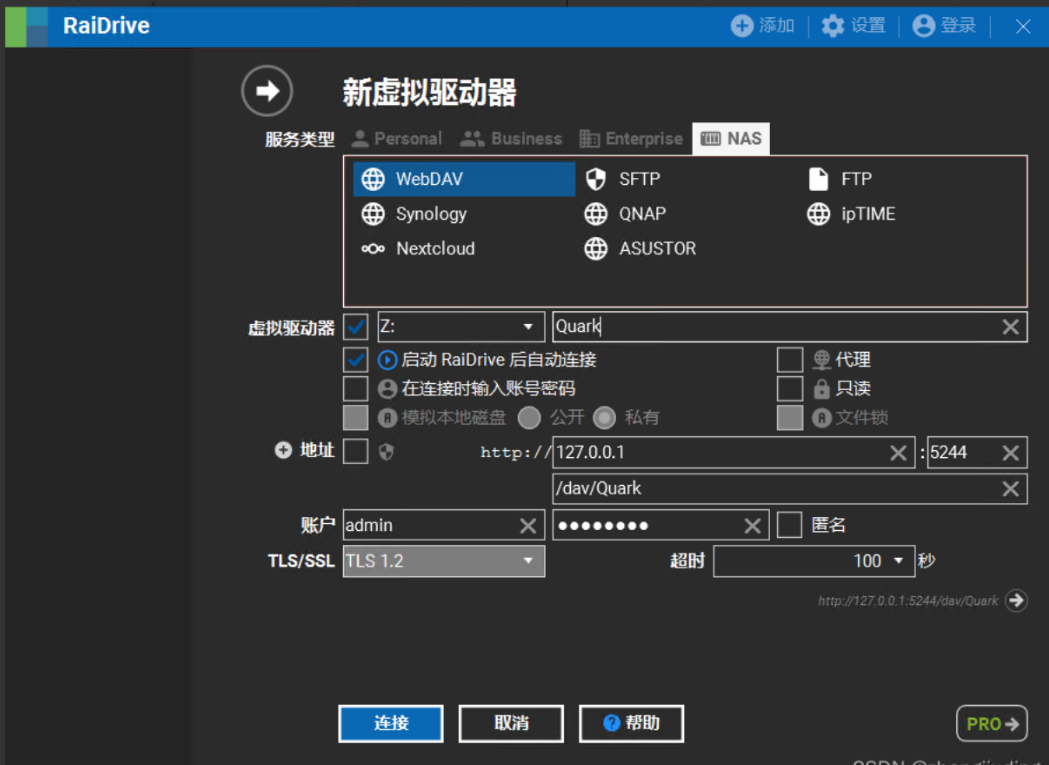
Task: Click the globe icon beside 代理
Action: pyautogui.click(x=822, y=360)
